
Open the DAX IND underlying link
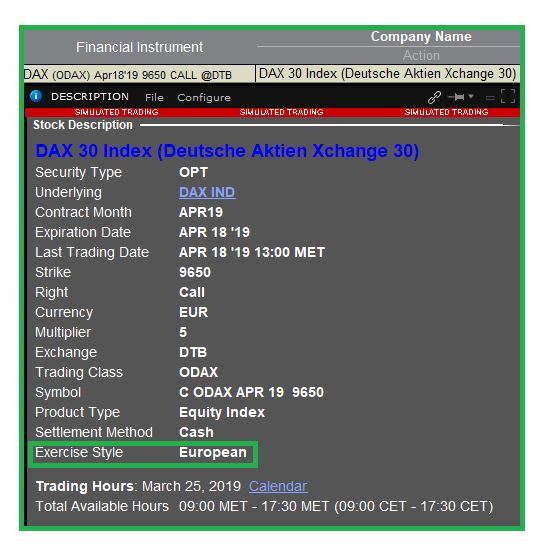pos(207,192)
